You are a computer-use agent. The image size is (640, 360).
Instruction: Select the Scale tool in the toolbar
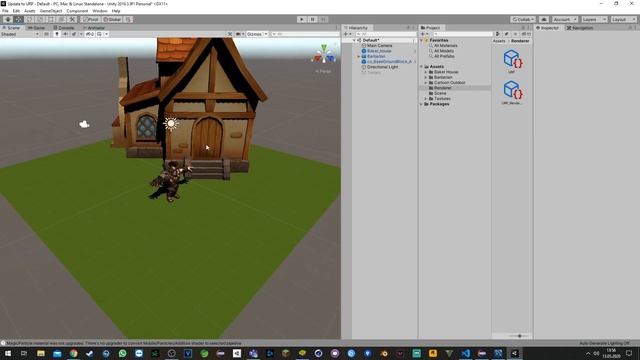point(40,19)
